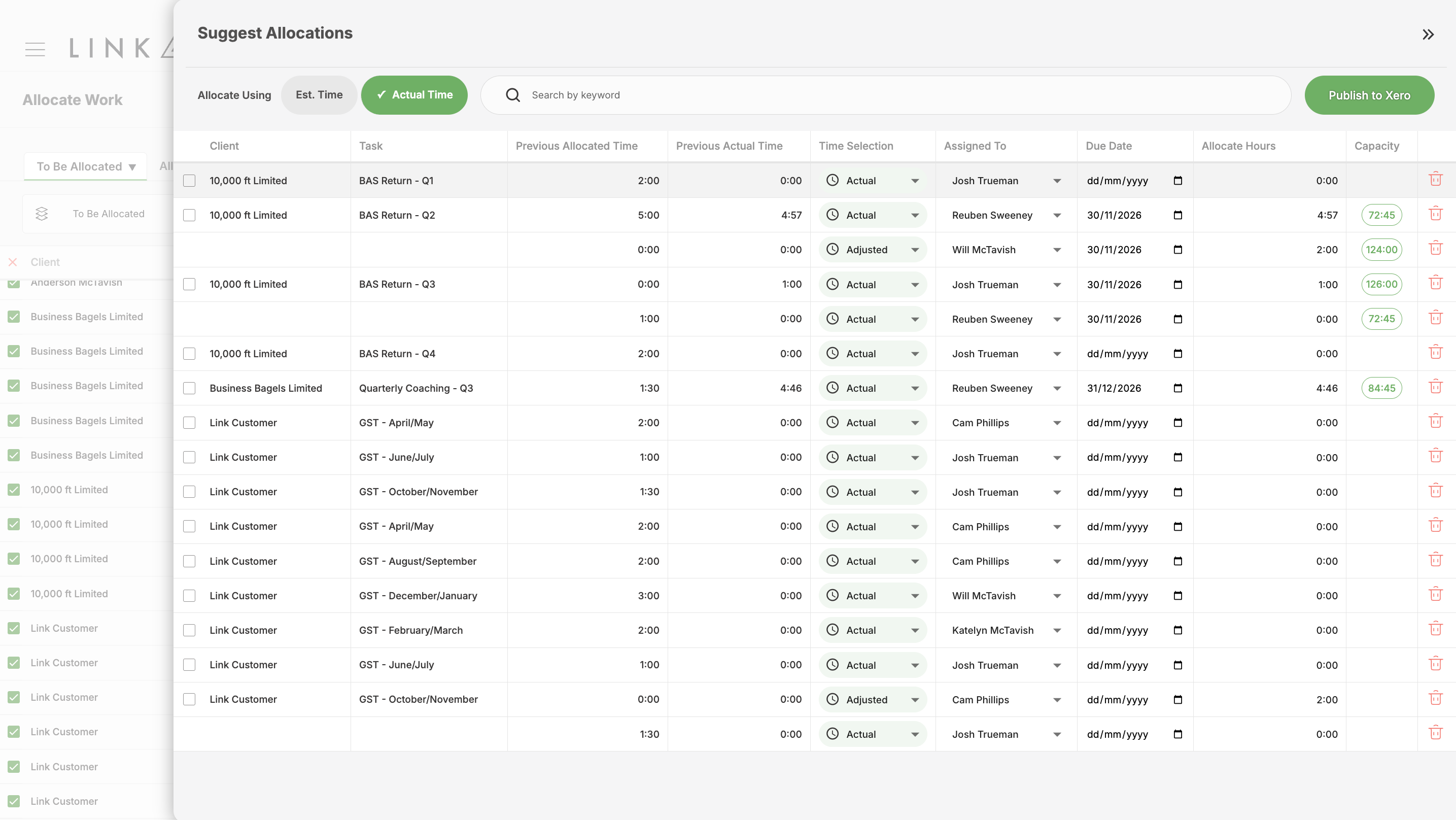The height and width of the screenshot is (820, 1456).
Task: Click the Search by keyword field
Action: [x=886, y=95]
